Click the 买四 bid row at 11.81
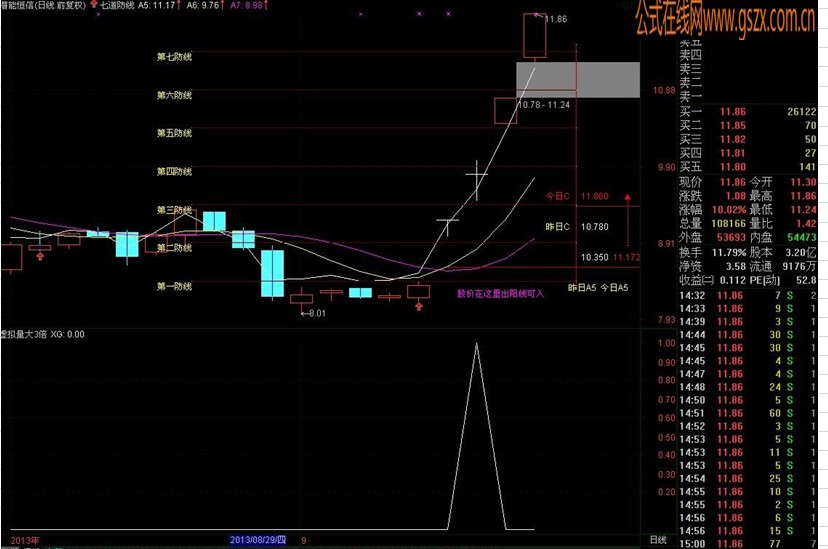Screen dimensions: 828x549 [747, 153]
